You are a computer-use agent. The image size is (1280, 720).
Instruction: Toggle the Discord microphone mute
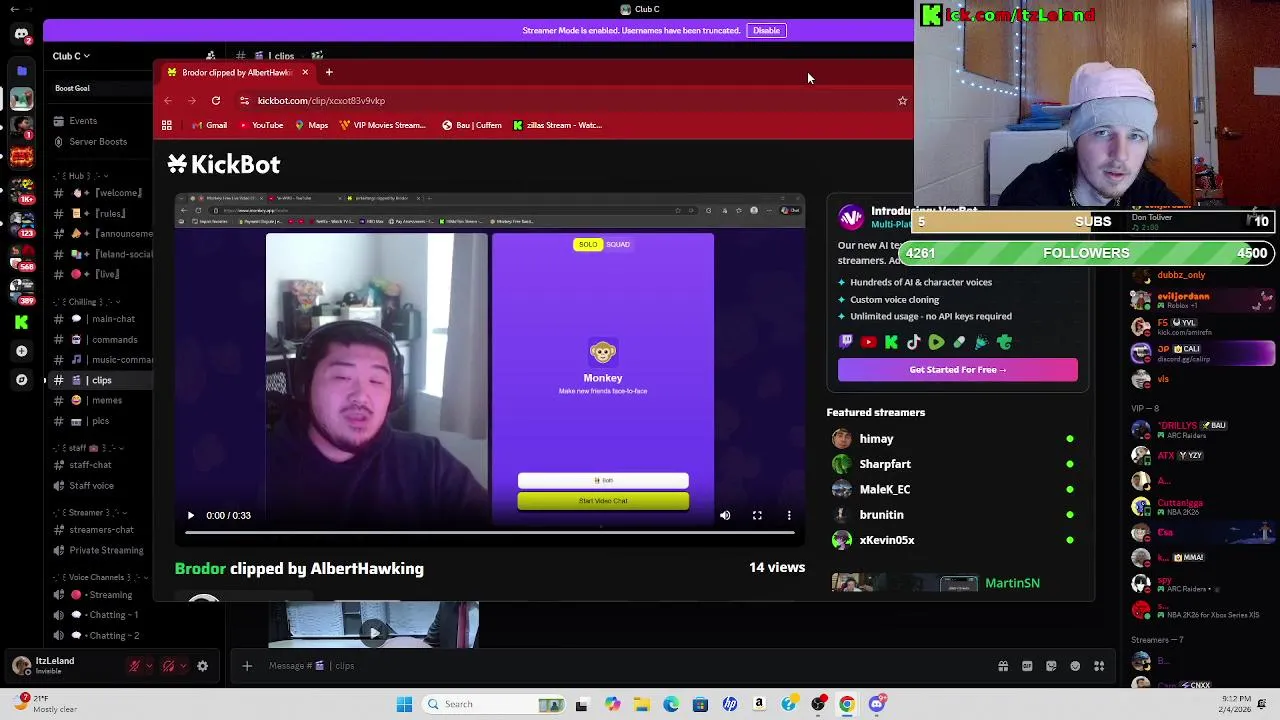[x=134, y=666]
